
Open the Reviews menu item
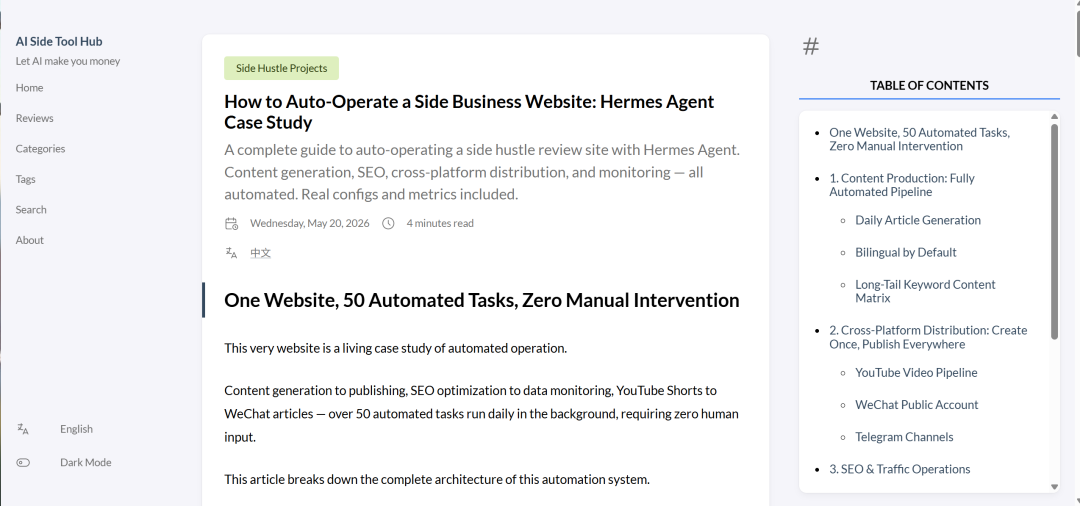point(34,118)
